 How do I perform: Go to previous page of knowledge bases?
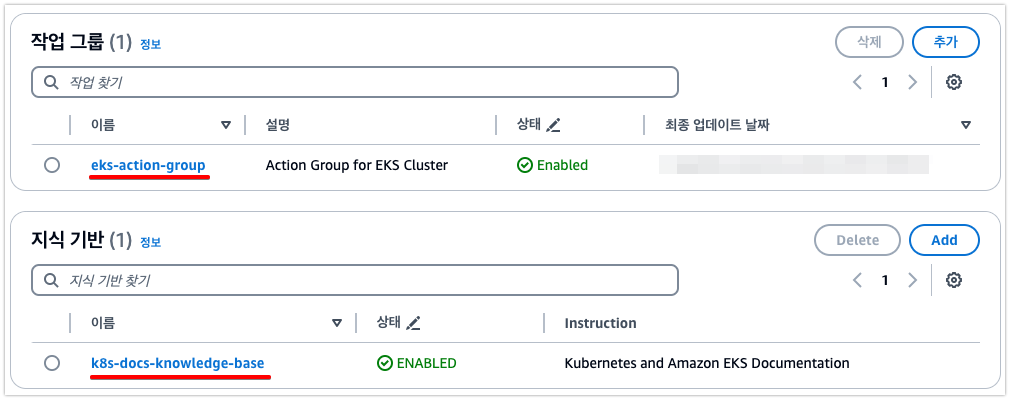[857, 280]
